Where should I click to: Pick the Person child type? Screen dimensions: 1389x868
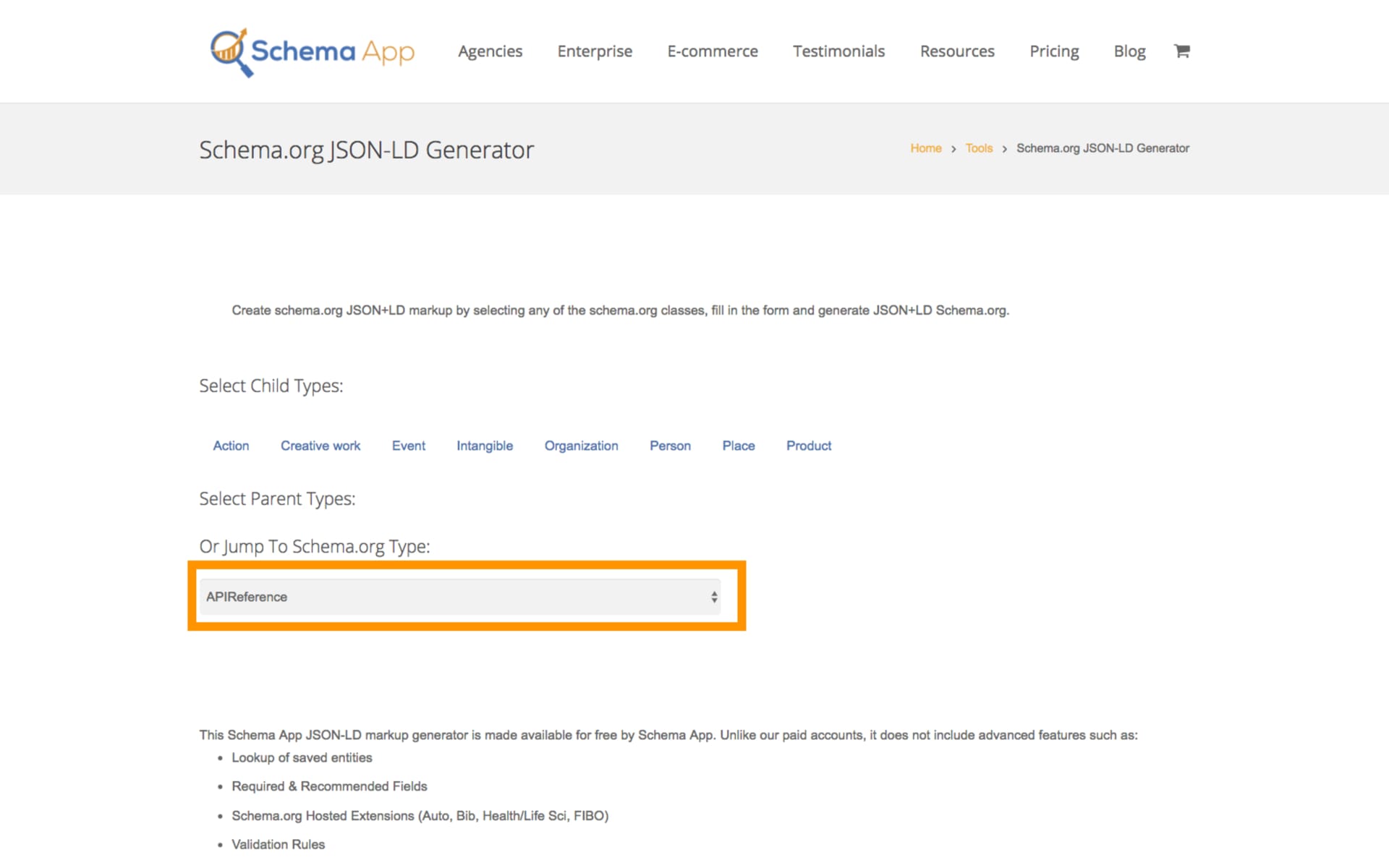coord(670,446)
